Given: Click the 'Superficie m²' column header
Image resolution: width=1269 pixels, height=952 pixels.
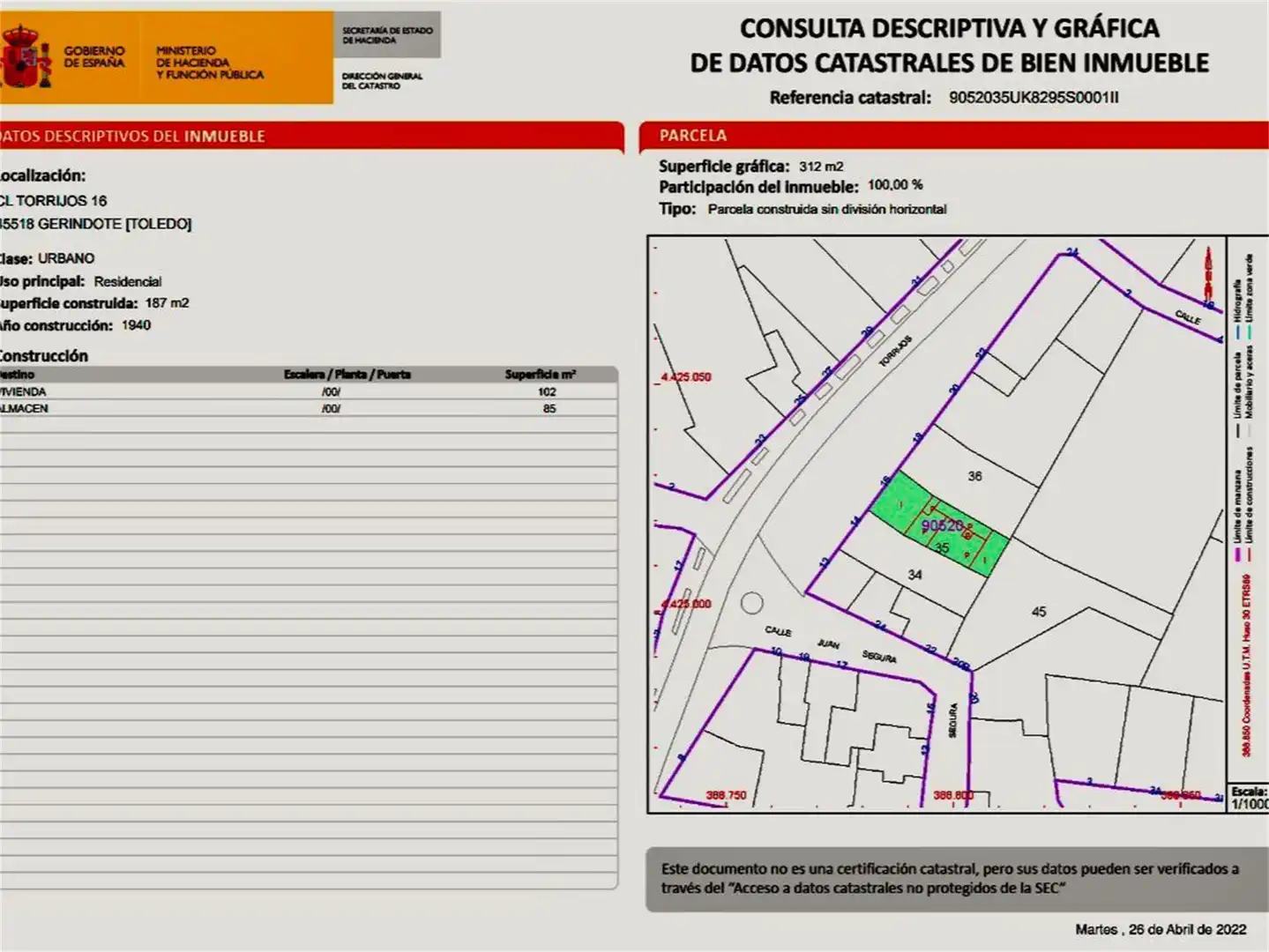Looking at the screenshot, I should pyautogui.click(x=541, y=375).
